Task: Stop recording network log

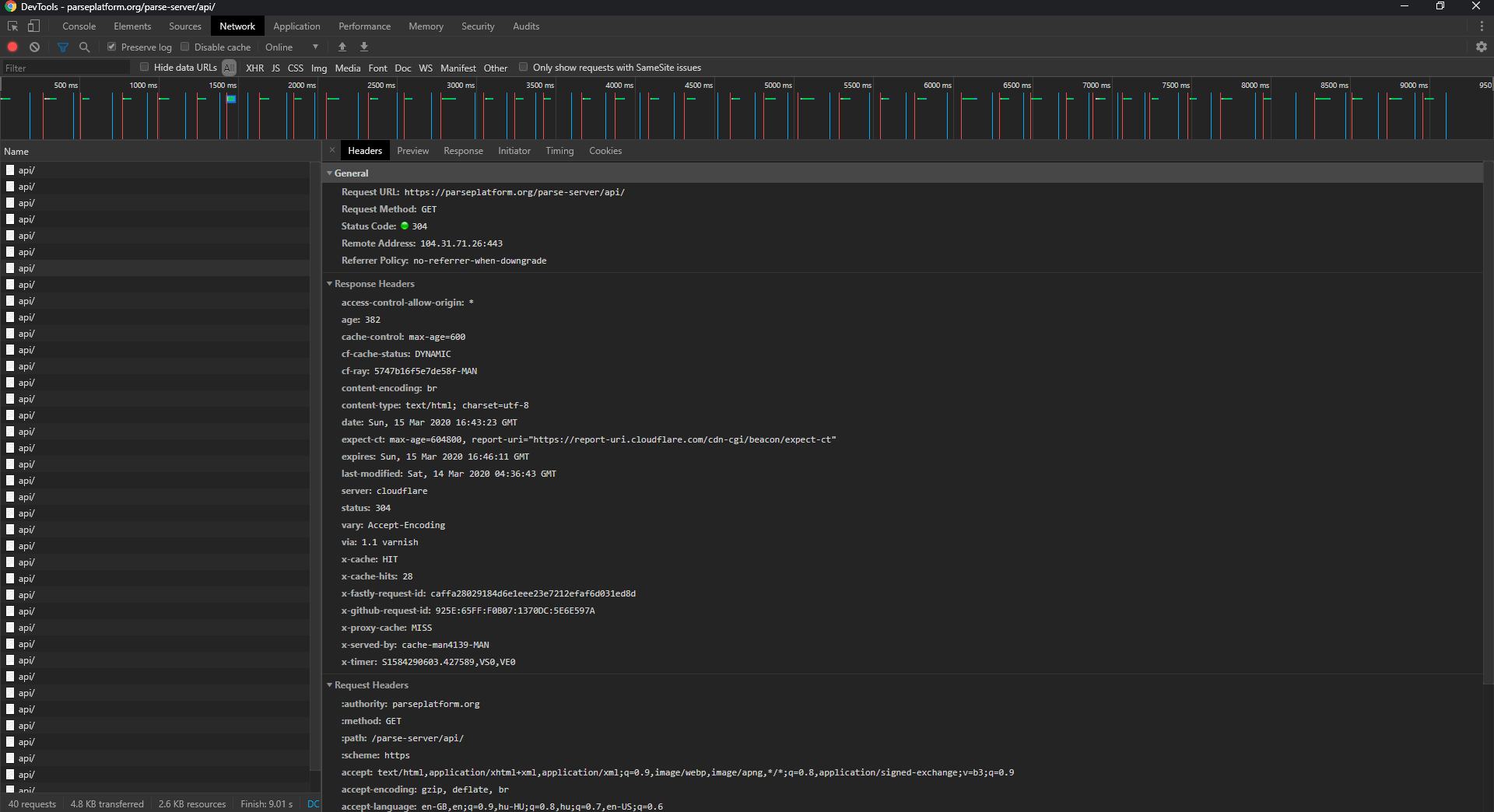Action: [x=12, y=47]
